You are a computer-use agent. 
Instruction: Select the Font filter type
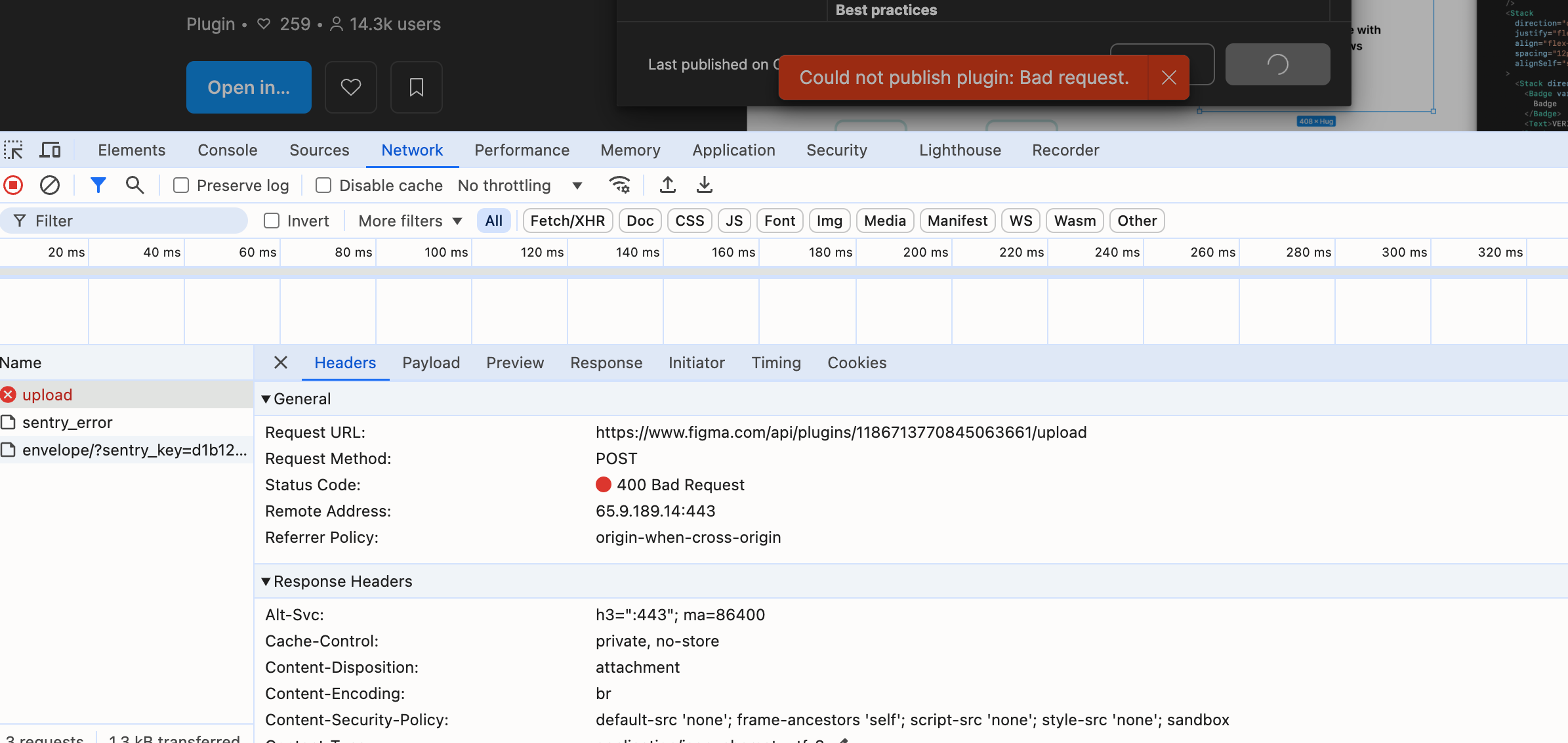779,221
